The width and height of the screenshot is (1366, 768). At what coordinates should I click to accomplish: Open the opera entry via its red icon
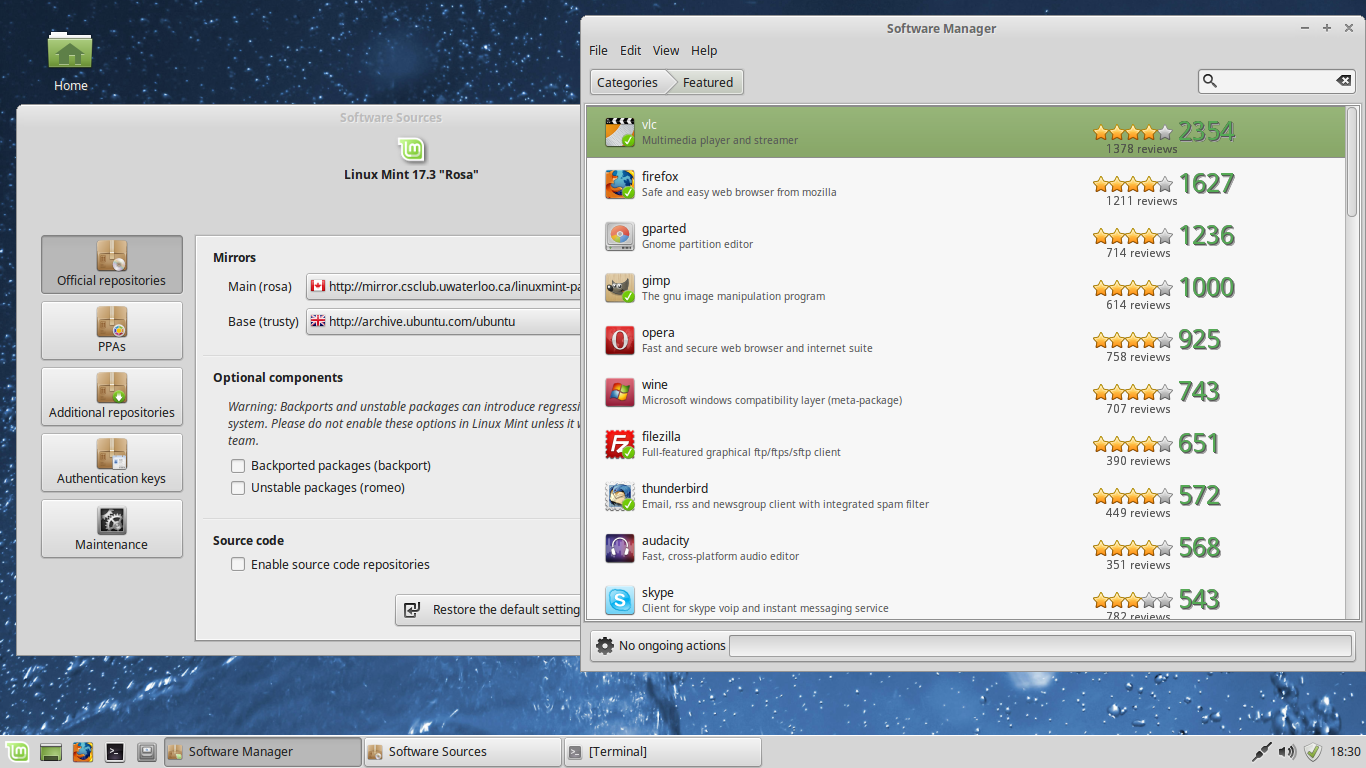620,340
